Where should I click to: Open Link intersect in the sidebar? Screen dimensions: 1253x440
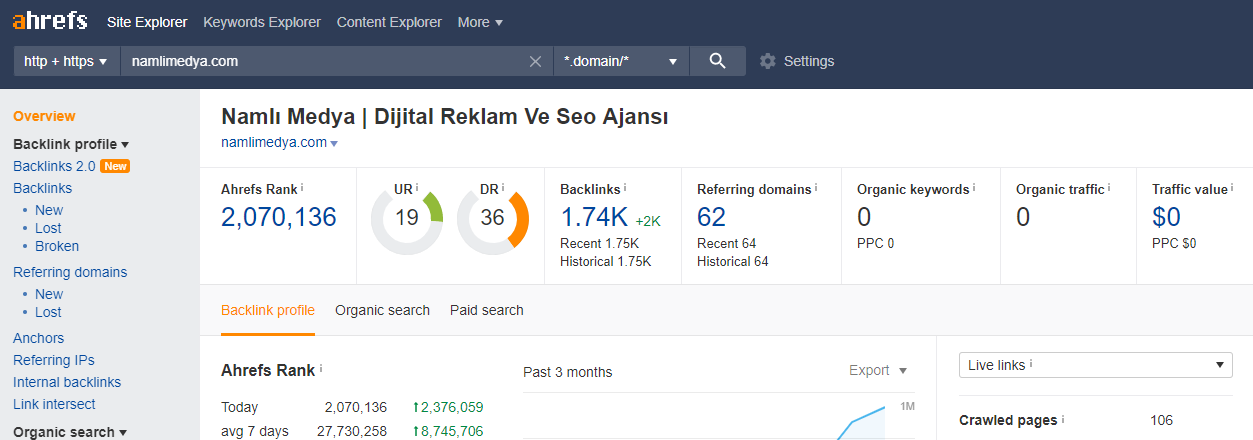point(54,404)
